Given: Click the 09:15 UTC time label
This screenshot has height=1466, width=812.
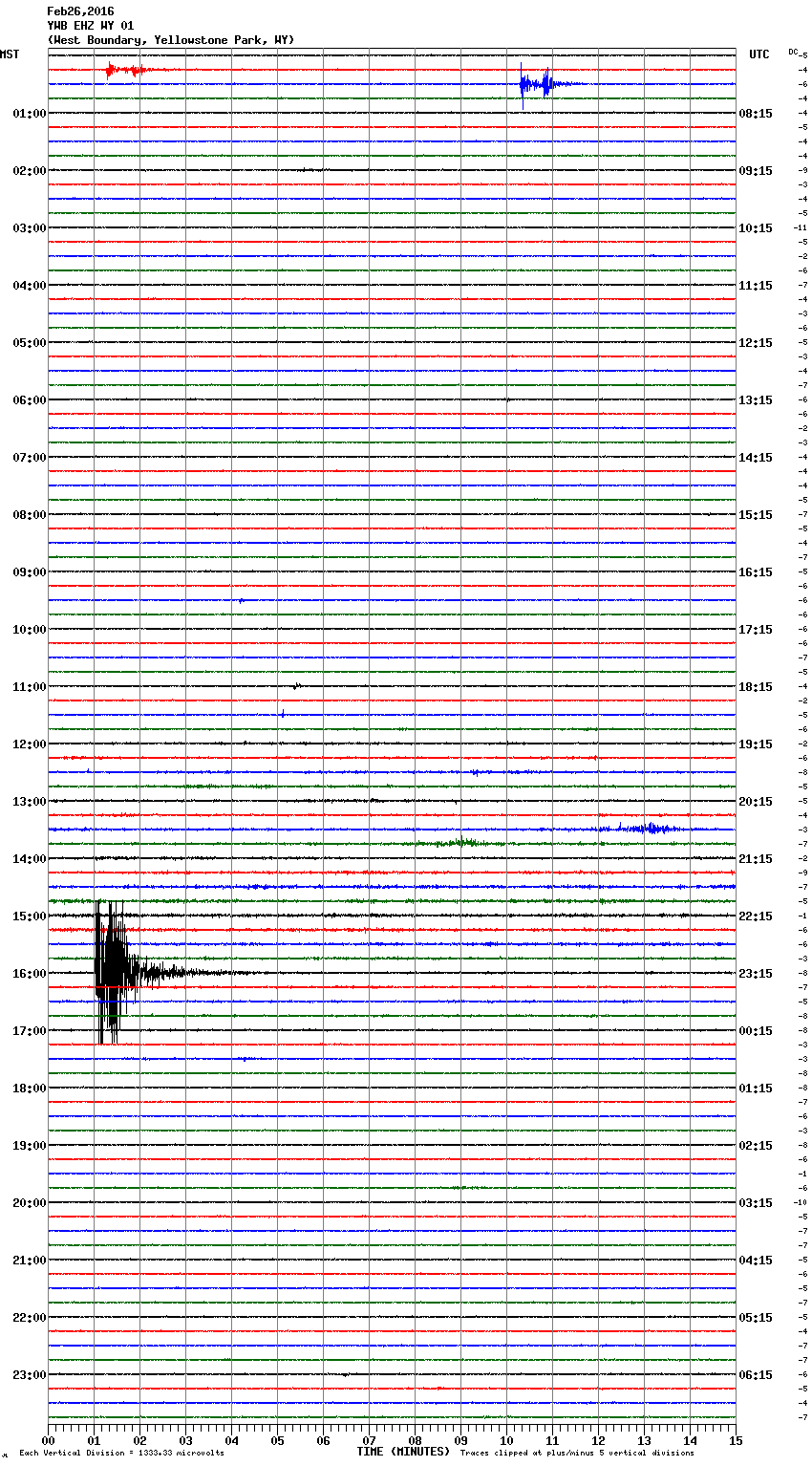Looking at the screenshot, I should [756, 171].
